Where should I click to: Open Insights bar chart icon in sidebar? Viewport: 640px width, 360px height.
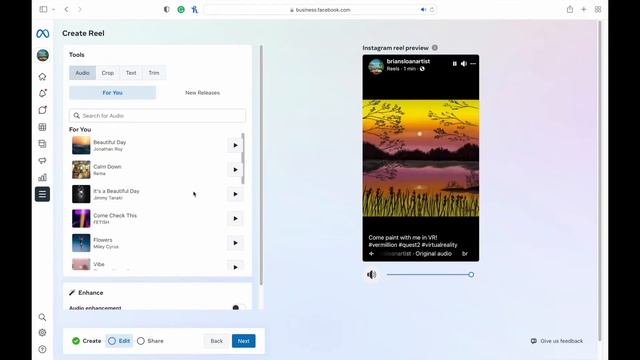42,177
